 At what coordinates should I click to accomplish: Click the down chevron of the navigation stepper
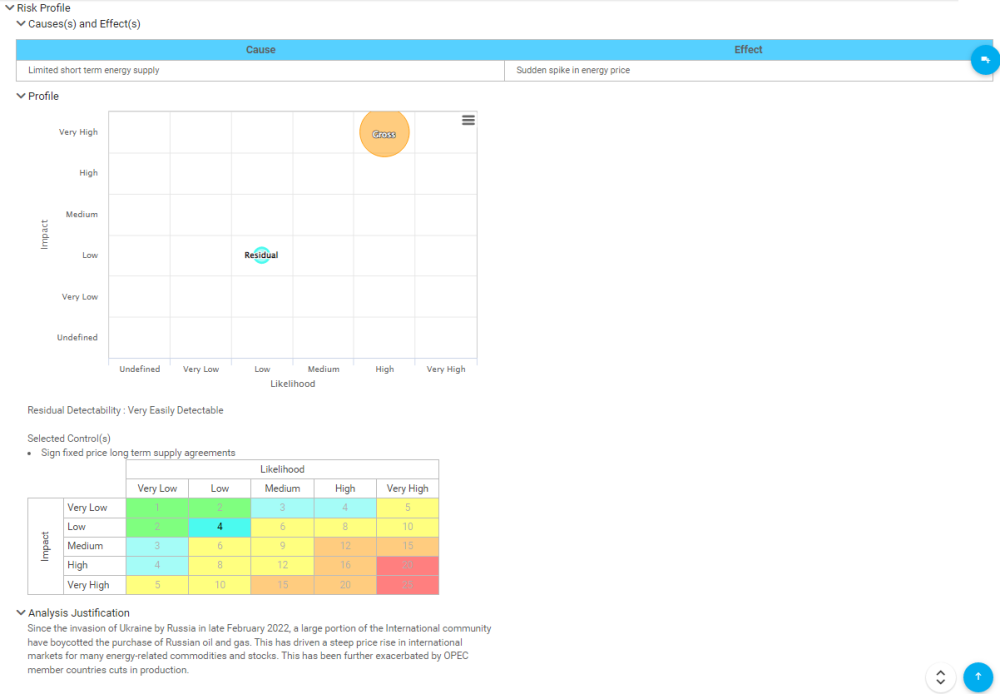pyautogui.click(x=940, y=682)
